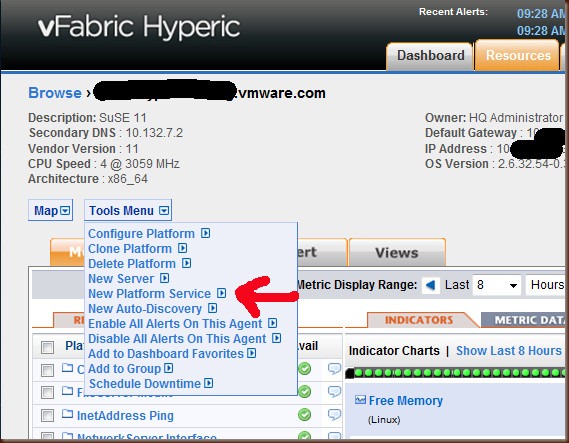Screen dimensions: 569x443
Task: Open the Free Memory chart link
Action: point(406,401)
